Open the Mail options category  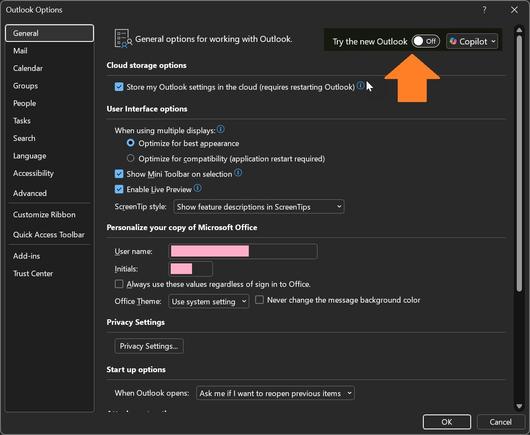[49, 51]
